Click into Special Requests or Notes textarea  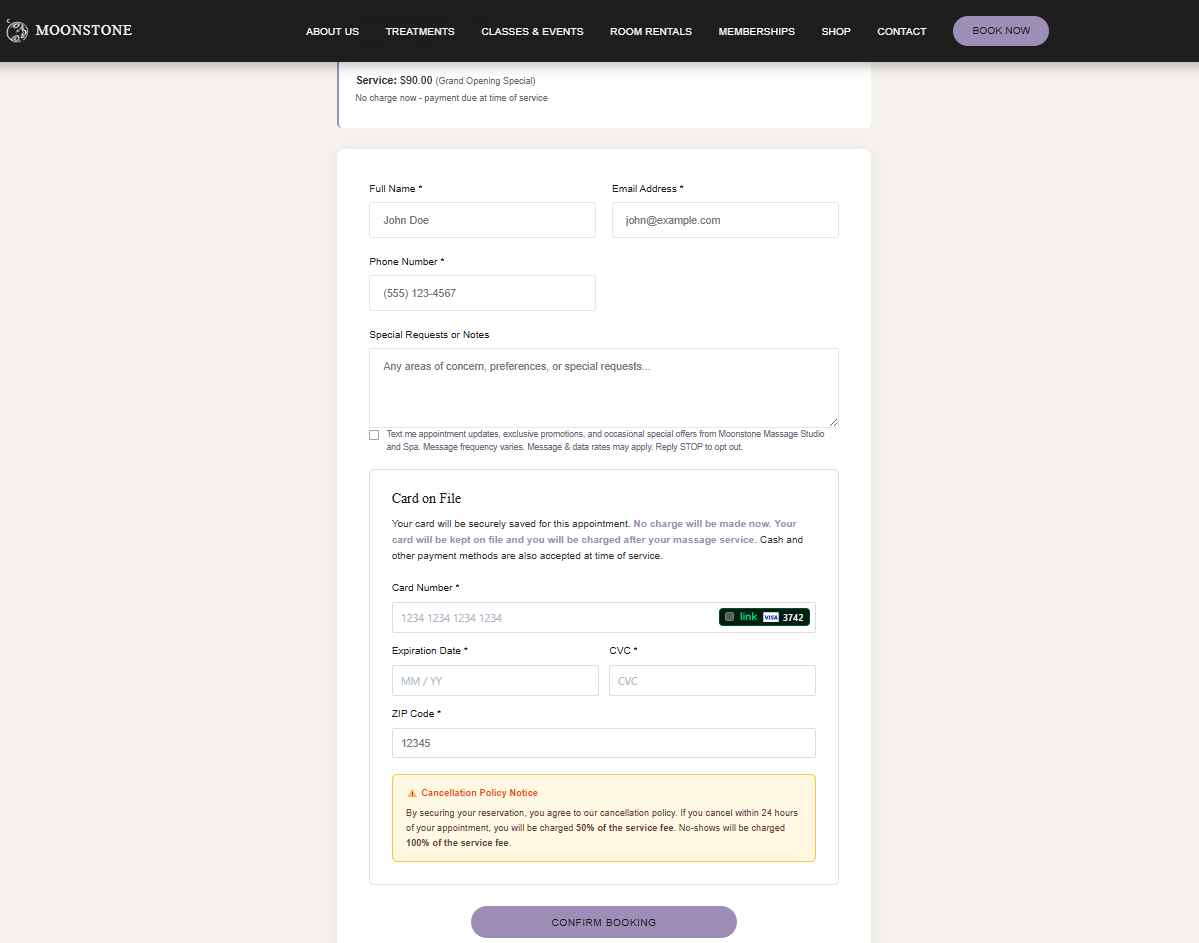pyautogui.click(x=603, y=388)
